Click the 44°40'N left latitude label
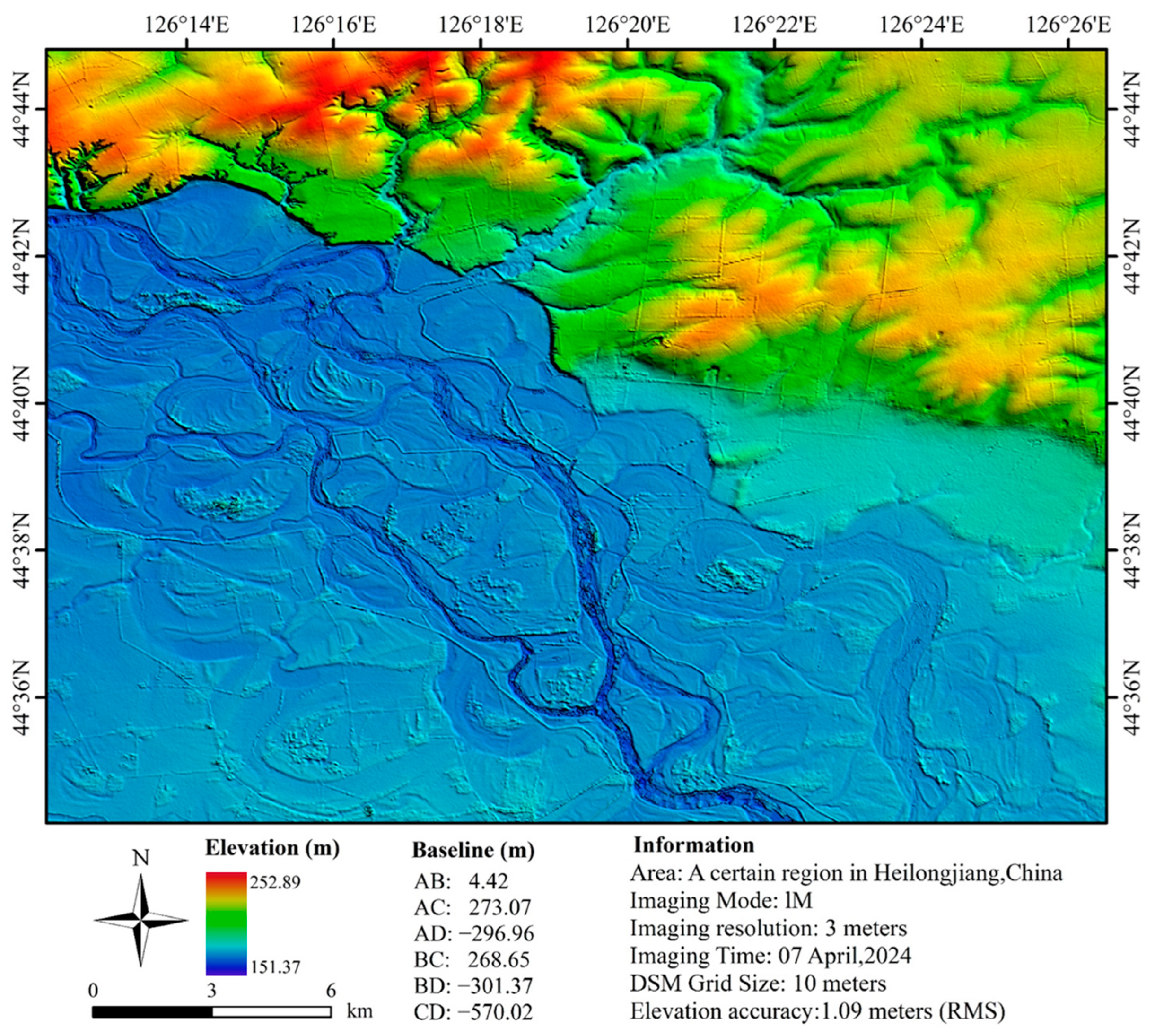Viewport: 1155px width, 1036px height. [x=22, y=403]
